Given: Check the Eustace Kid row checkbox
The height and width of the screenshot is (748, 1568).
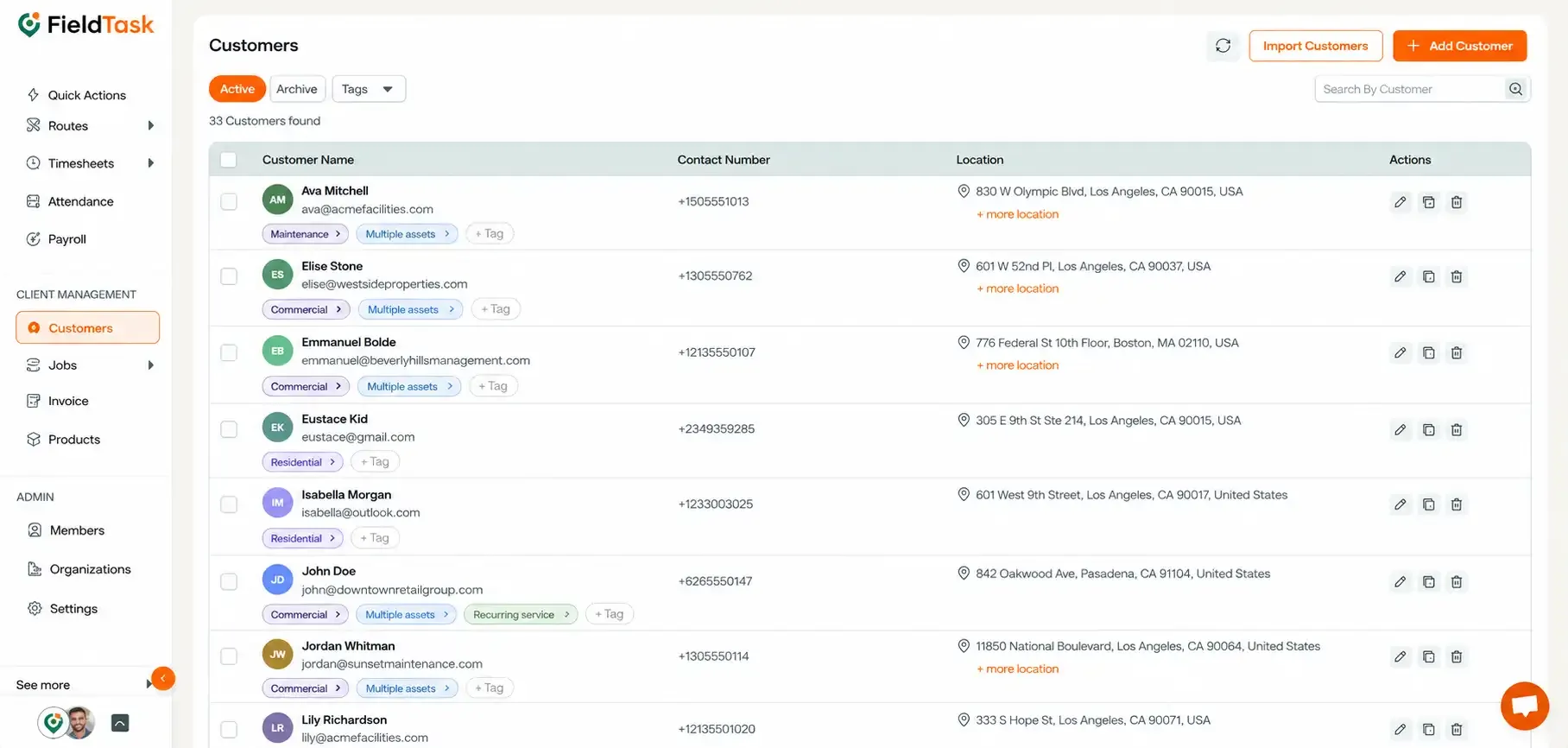Looking at the screenshot, I should tap(229, 429).
